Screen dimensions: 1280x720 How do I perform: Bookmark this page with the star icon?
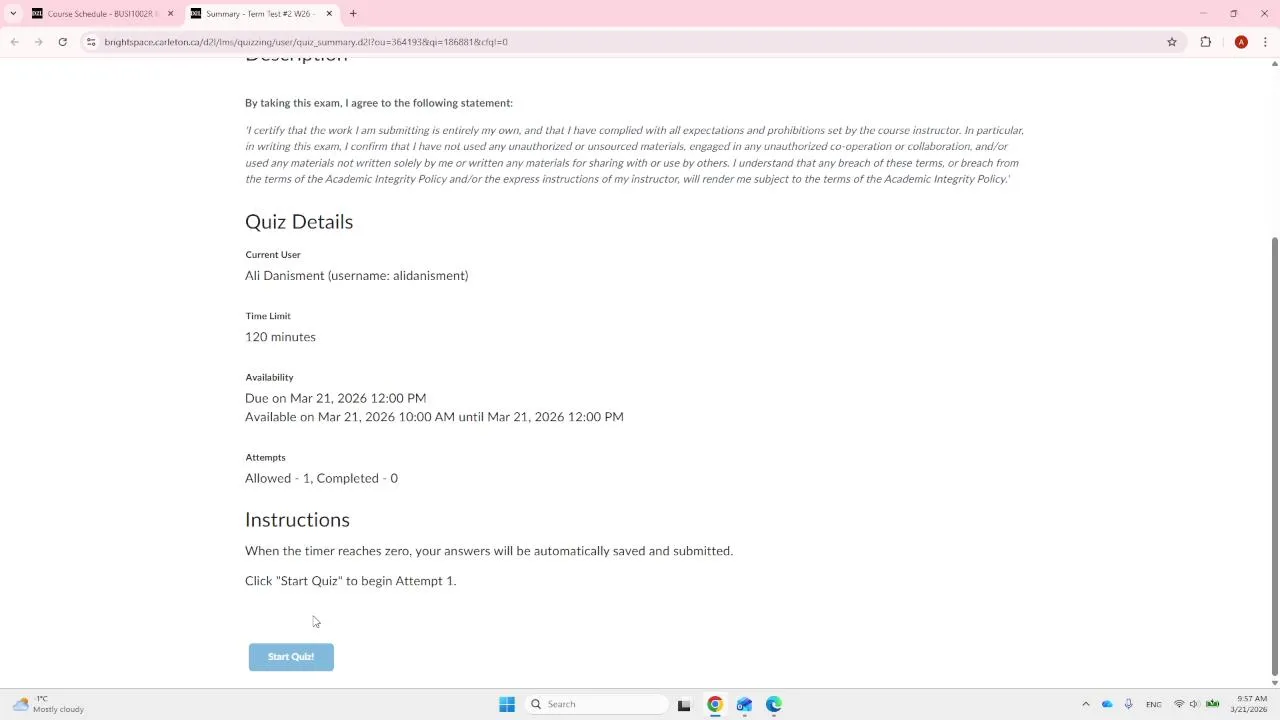coord(1172,42)
